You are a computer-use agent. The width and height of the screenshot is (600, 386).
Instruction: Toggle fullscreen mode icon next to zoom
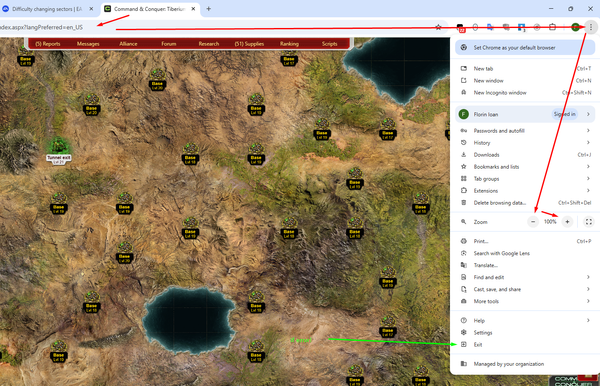pyautogui.click(x=589, y=222)
